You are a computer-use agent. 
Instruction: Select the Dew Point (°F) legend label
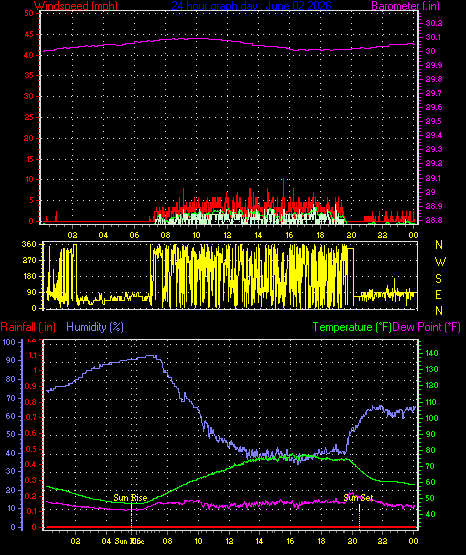tap(427, 327)
